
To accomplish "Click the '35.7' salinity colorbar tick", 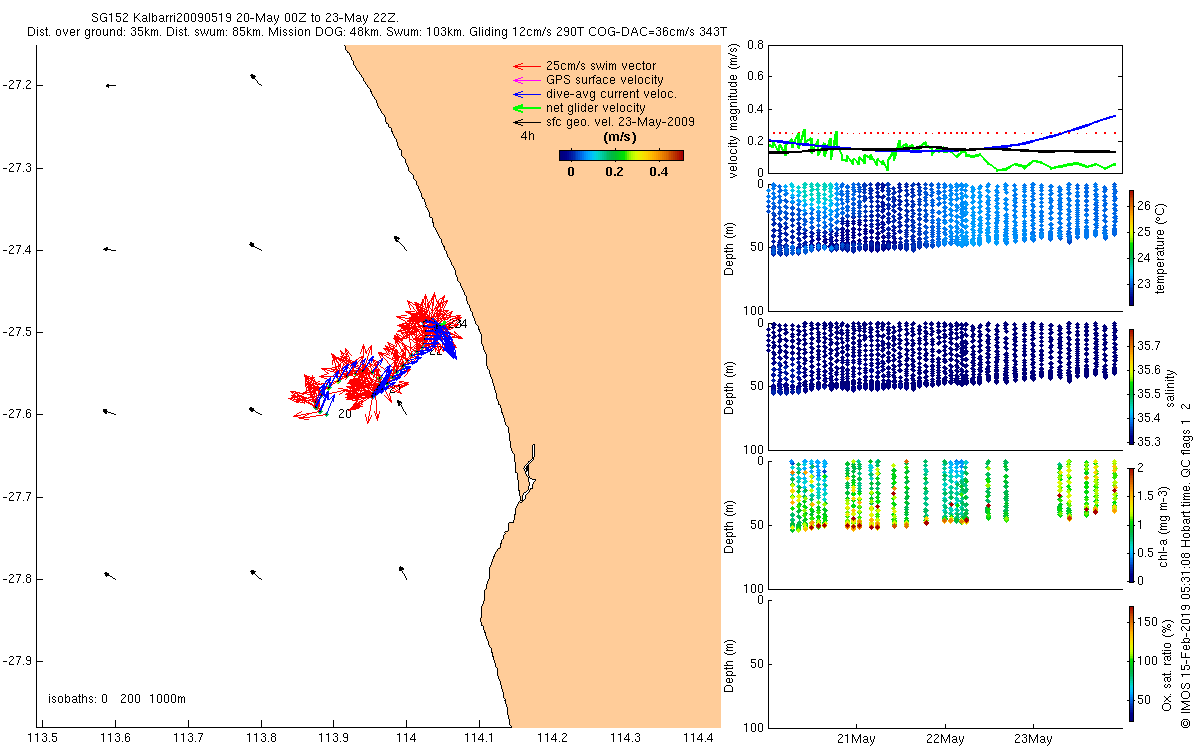I will pyautogui.click(x=1149, y=346).
